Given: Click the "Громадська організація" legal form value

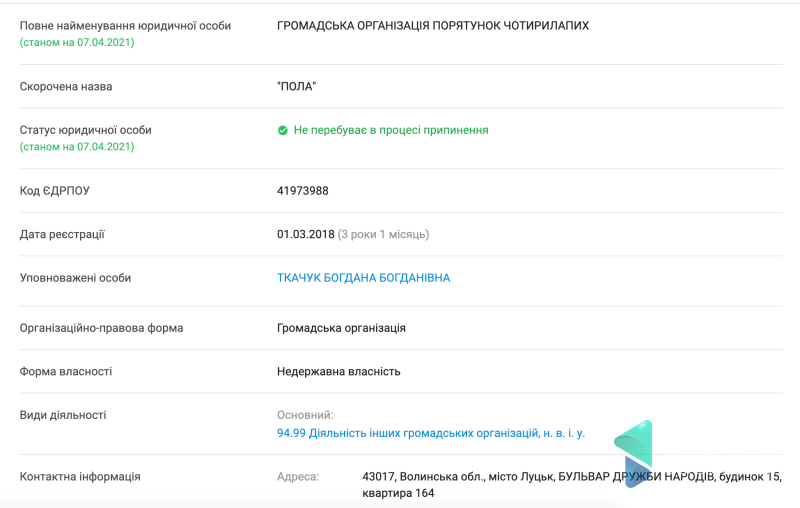Looking at the screenshot, I should (341, 328).
